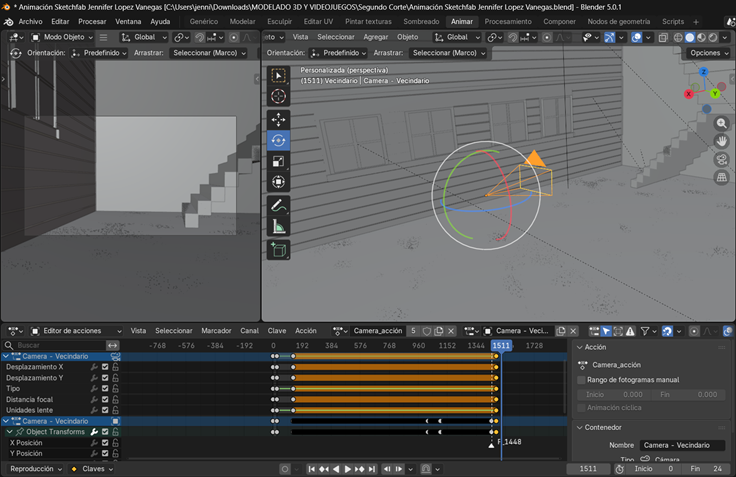This screenshot has height=477, width=736.
Task: Switch to the Sombreado workspace tab
Action: click(421, 22)
